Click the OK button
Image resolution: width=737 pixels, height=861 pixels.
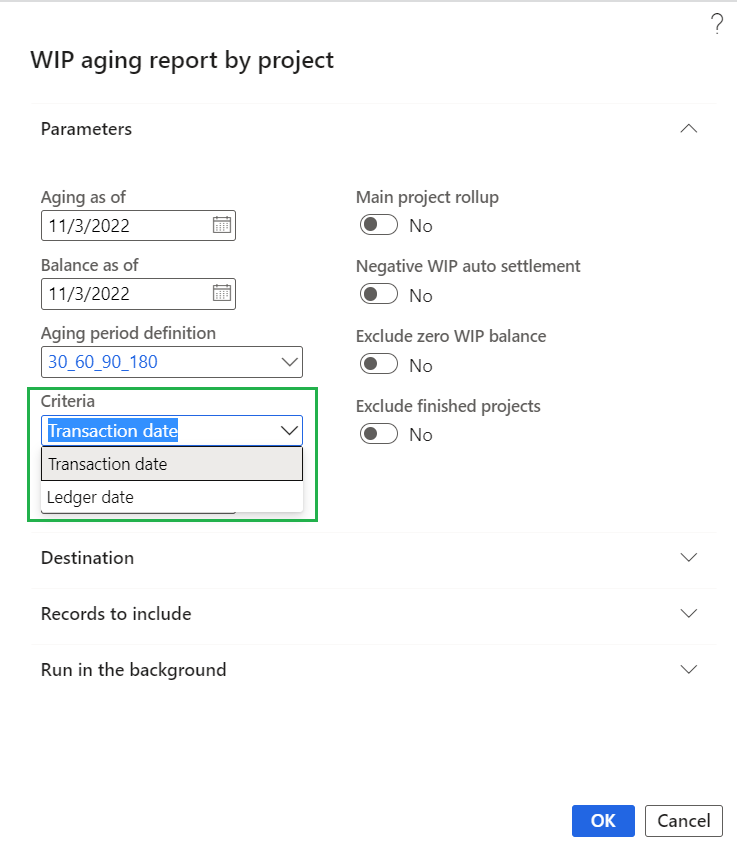(x=603, y=821)
